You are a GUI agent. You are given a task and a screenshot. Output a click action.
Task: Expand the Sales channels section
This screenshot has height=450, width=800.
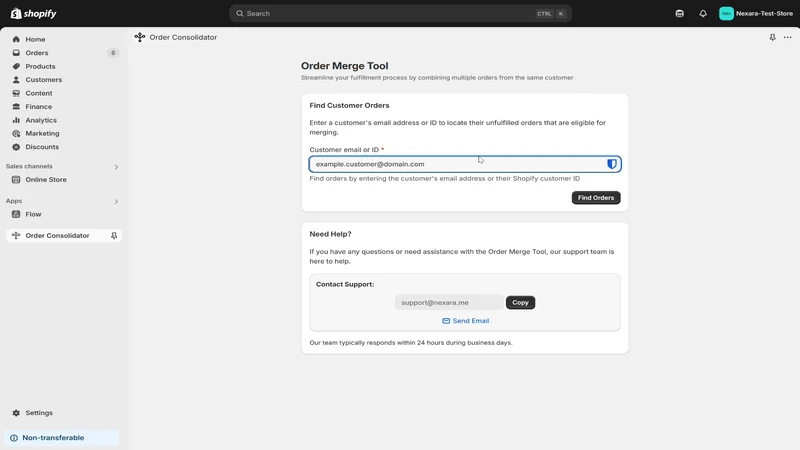click(116, 167)
